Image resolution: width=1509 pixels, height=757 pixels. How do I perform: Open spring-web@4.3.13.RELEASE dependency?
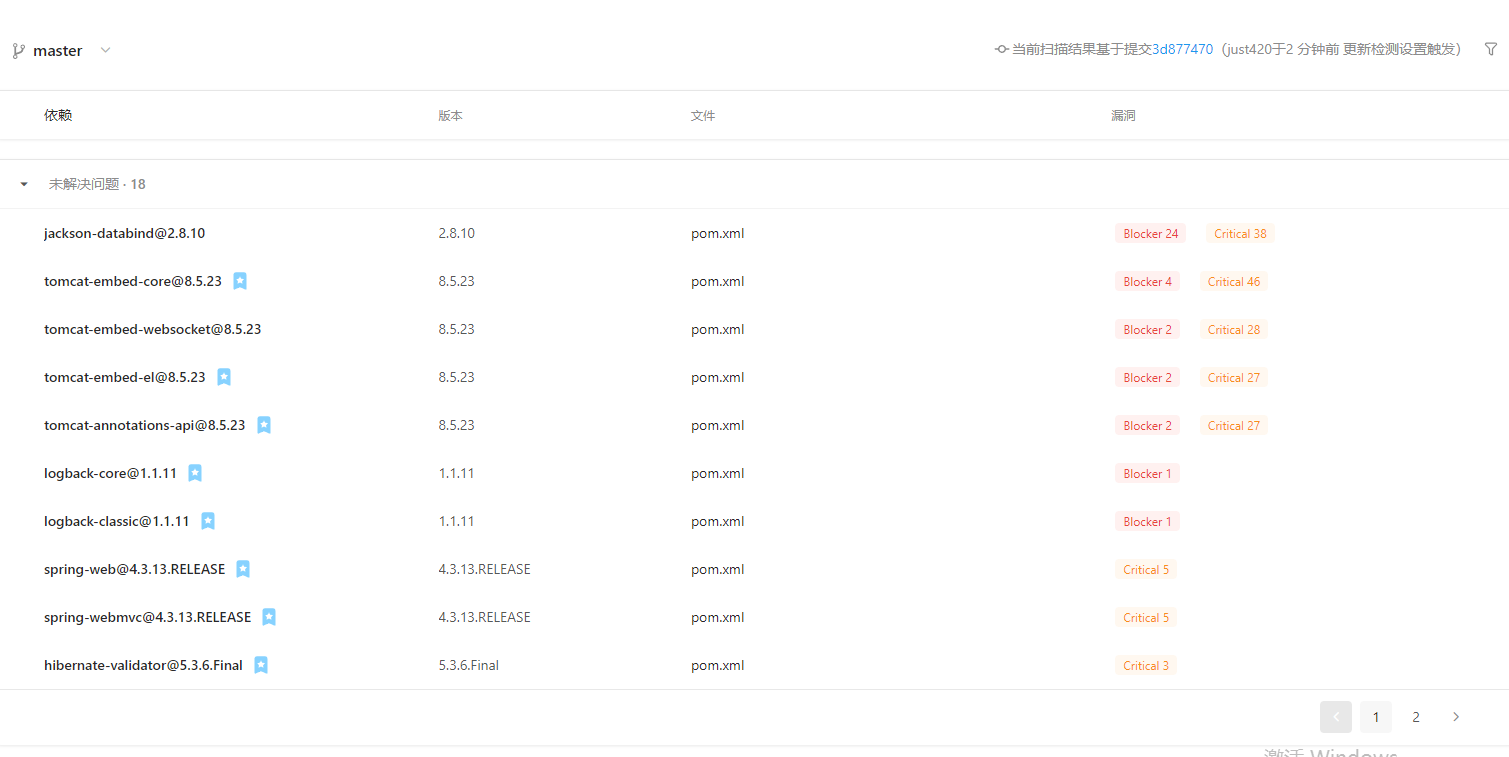(x=135, y=569)
